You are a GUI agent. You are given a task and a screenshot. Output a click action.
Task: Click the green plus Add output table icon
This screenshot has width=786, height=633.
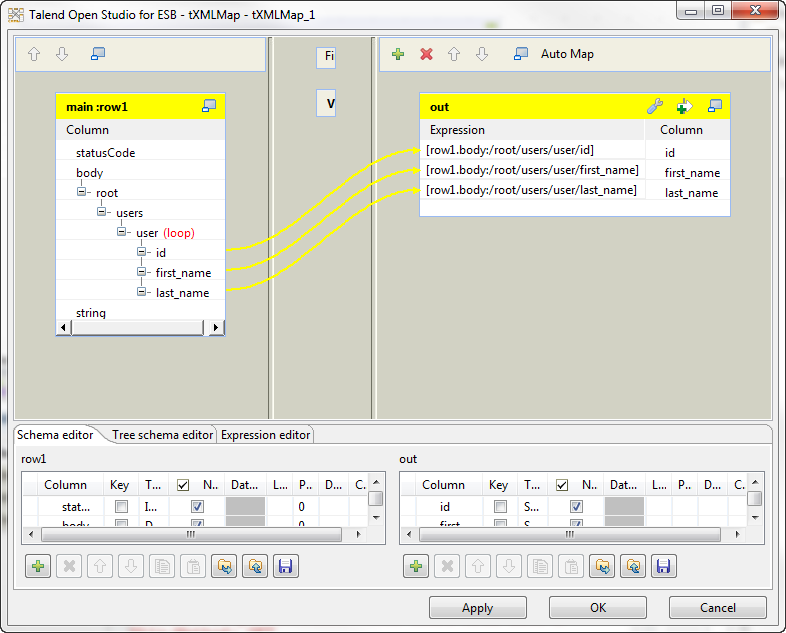[398, 54]
